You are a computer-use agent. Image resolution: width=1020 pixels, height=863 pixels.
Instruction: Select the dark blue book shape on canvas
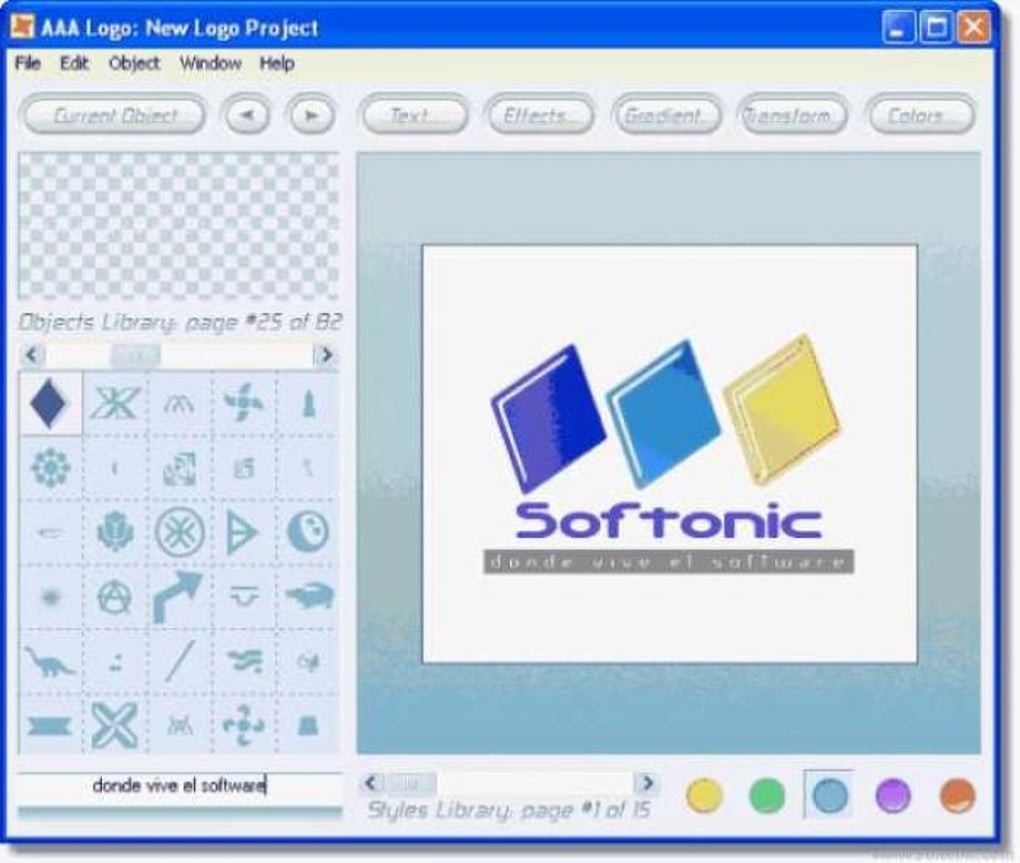pyautogui.click(x=548, y=418)
